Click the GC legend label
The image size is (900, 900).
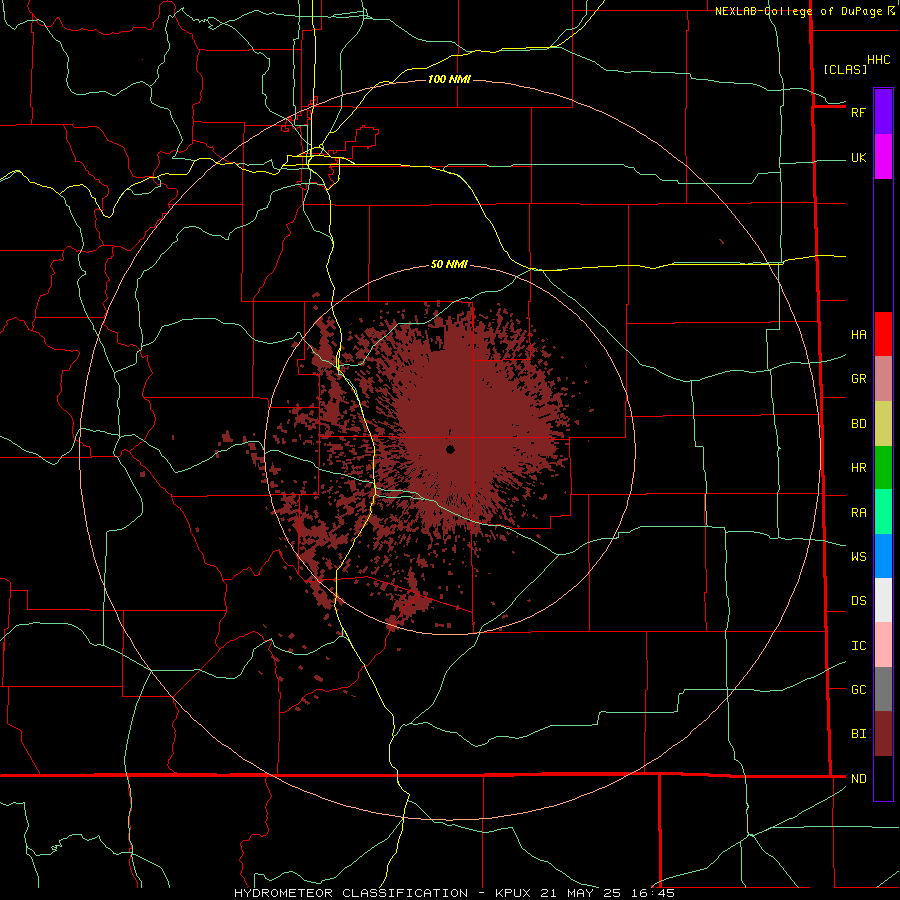858,689
